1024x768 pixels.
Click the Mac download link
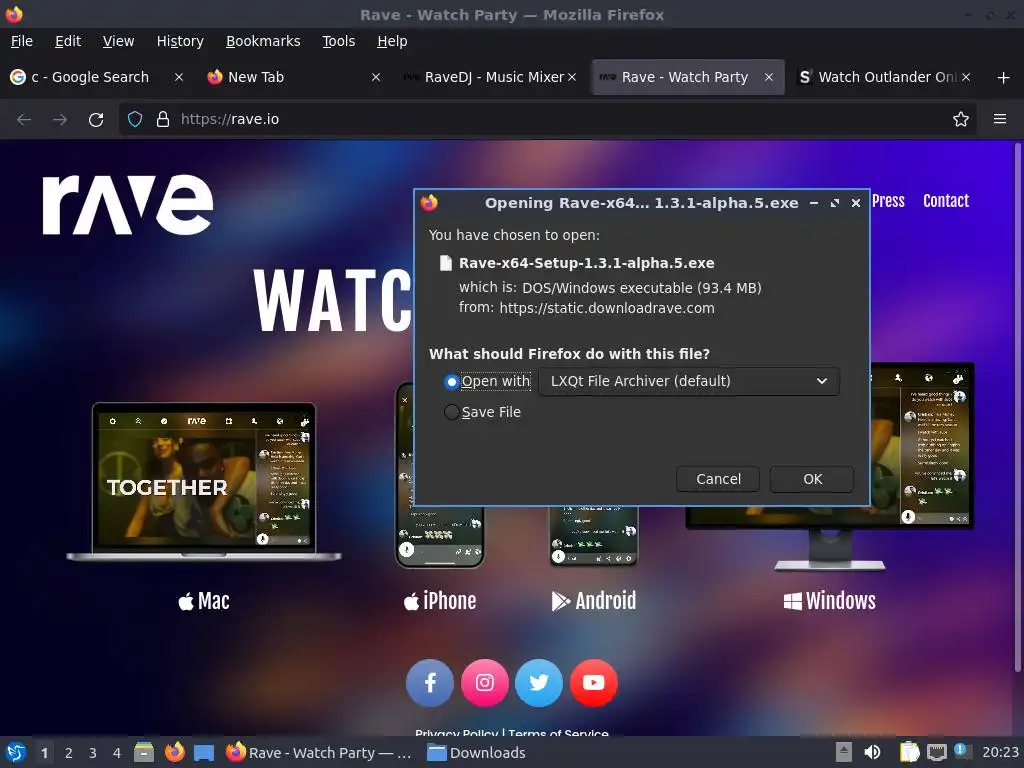(204, 601)
